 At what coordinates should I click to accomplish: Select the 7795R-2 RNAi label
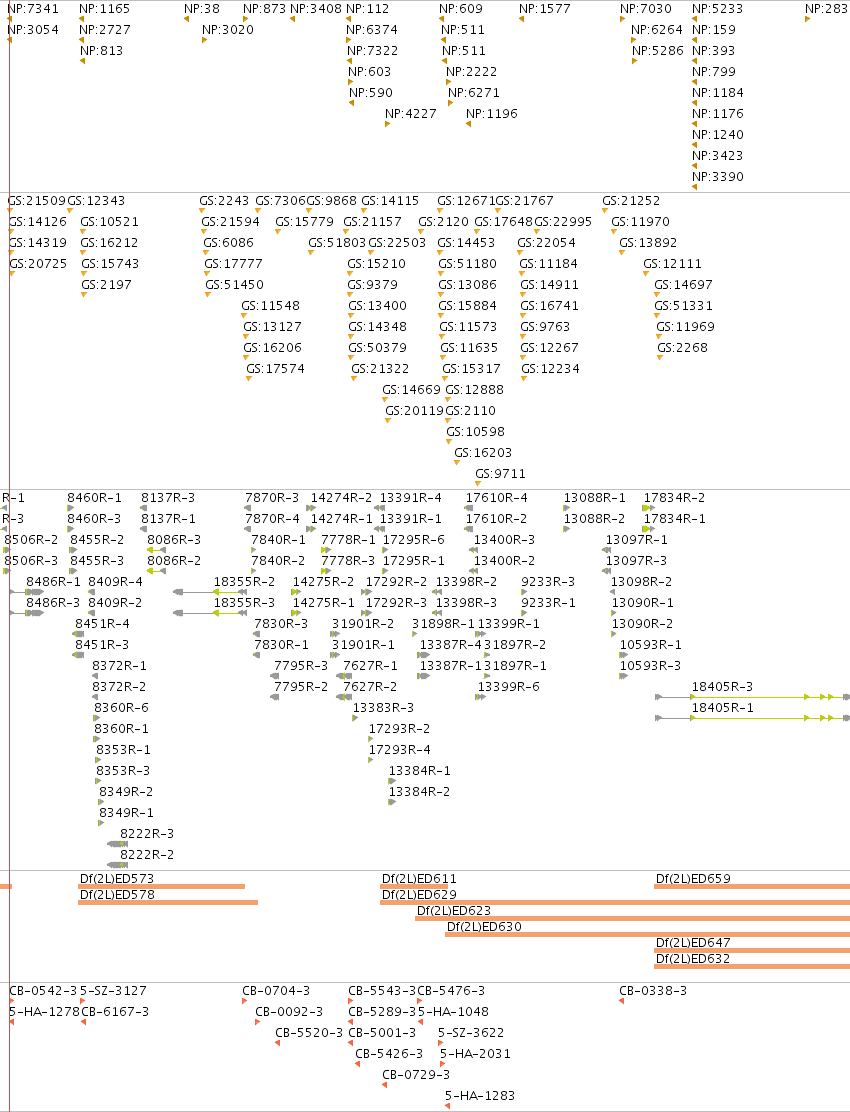pos(301,686)
